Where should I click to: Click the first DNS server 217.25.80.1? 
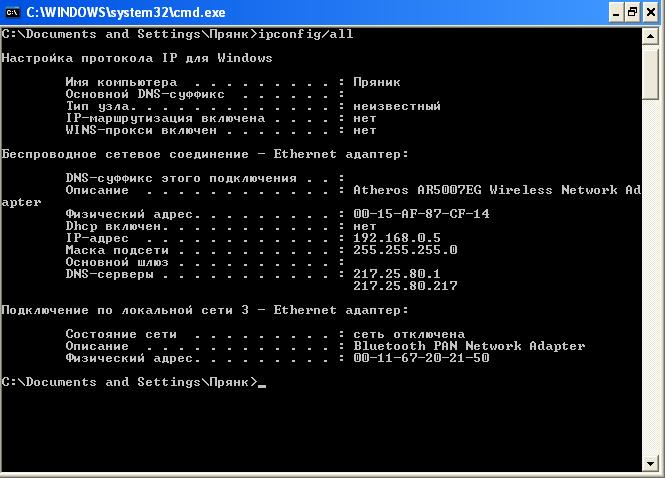pos(397,274)
